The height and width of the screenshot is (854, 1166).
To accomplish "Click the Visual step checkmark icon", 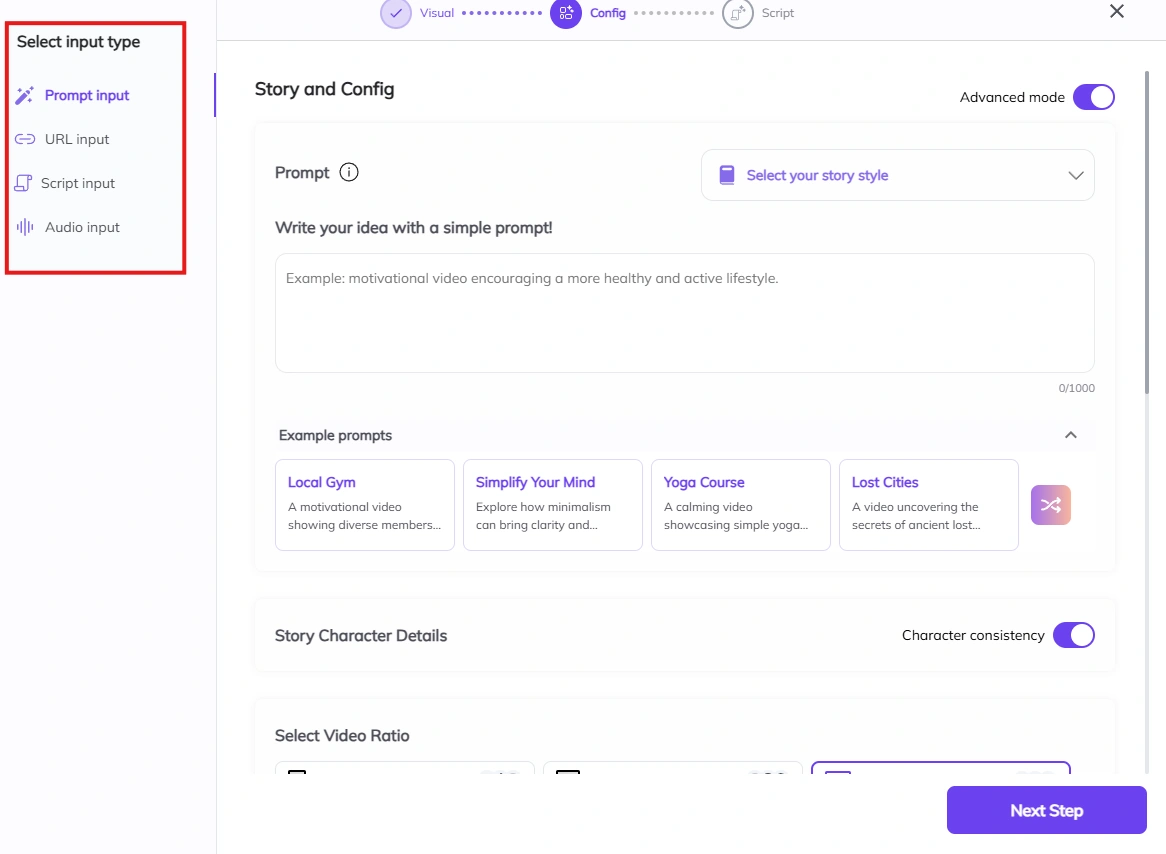I will click(x=396, y=13).
